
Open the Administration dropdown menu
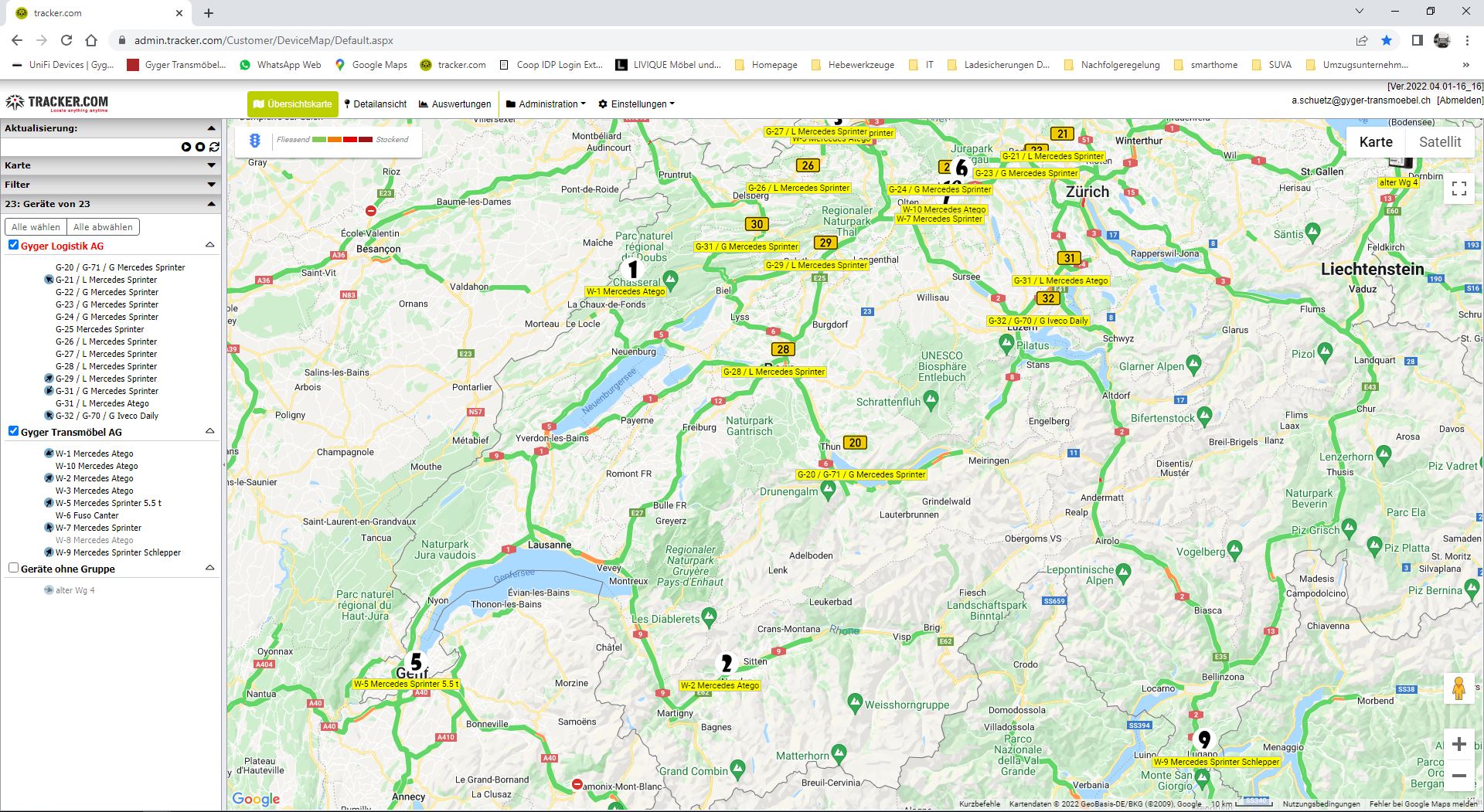(546, 104)
